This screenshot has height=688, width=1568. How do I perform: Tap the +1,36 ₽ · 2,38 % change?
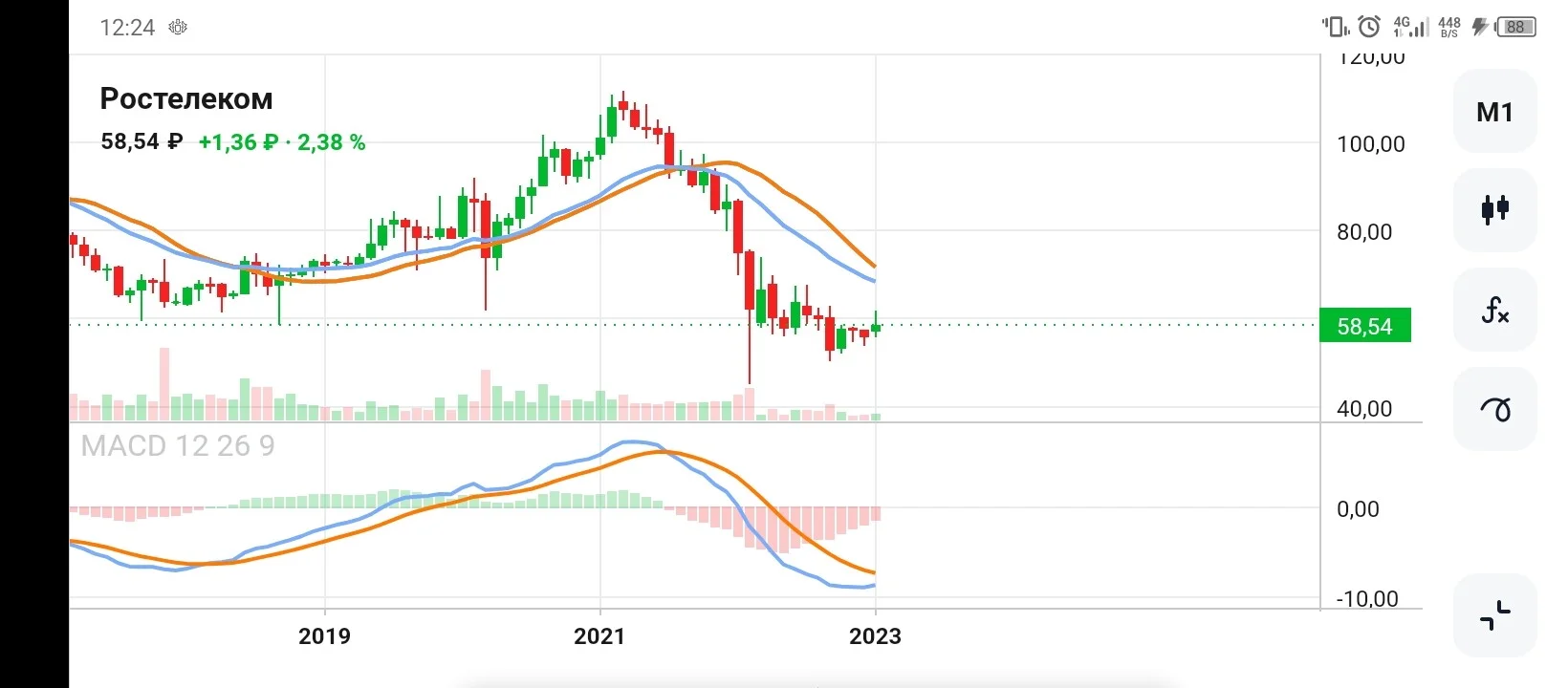(x=282, y=142)
